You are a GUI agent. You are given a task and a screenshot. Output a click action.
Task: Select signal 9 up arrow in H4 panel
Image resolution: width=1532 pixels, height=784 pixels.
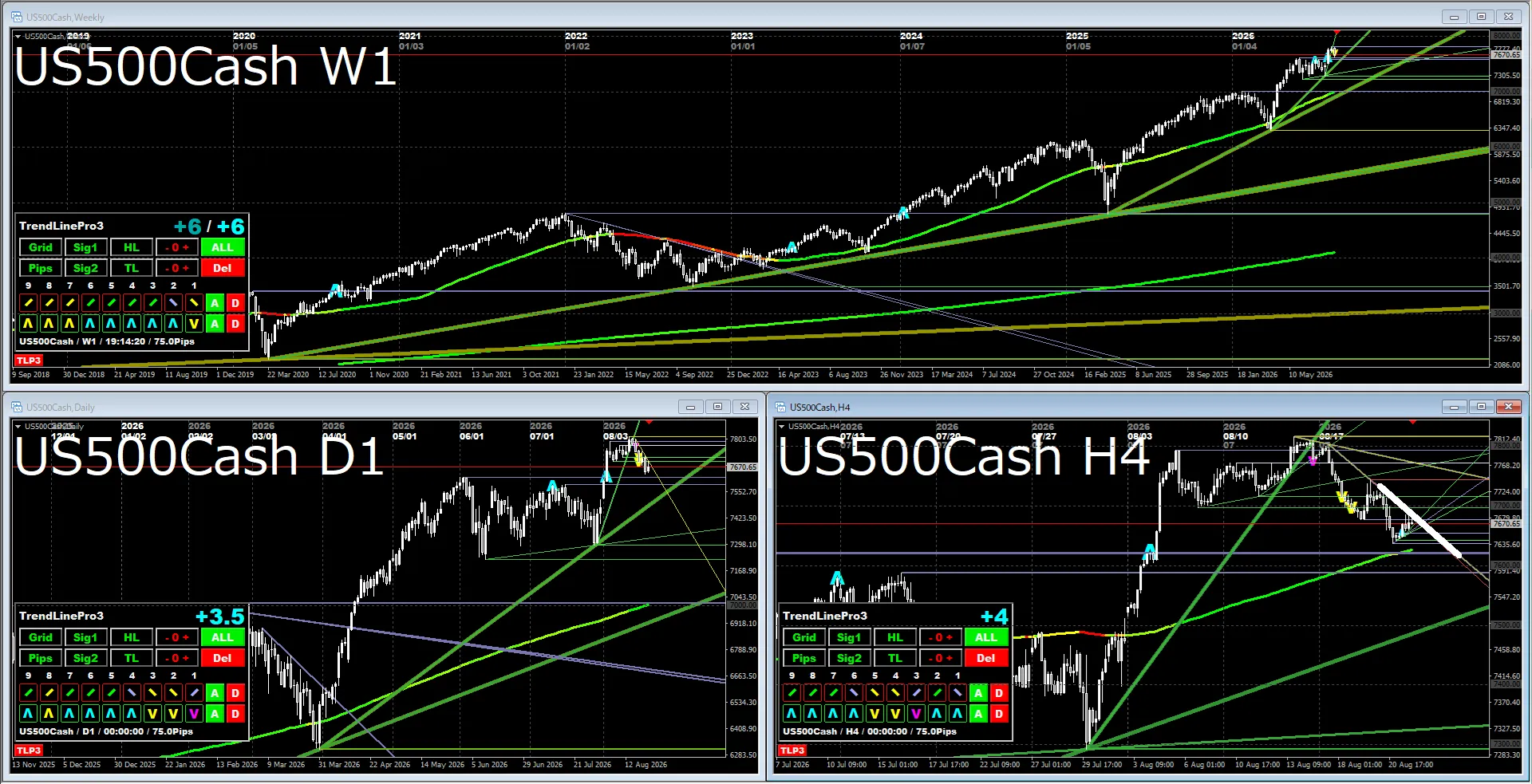[x=792, y=714]
